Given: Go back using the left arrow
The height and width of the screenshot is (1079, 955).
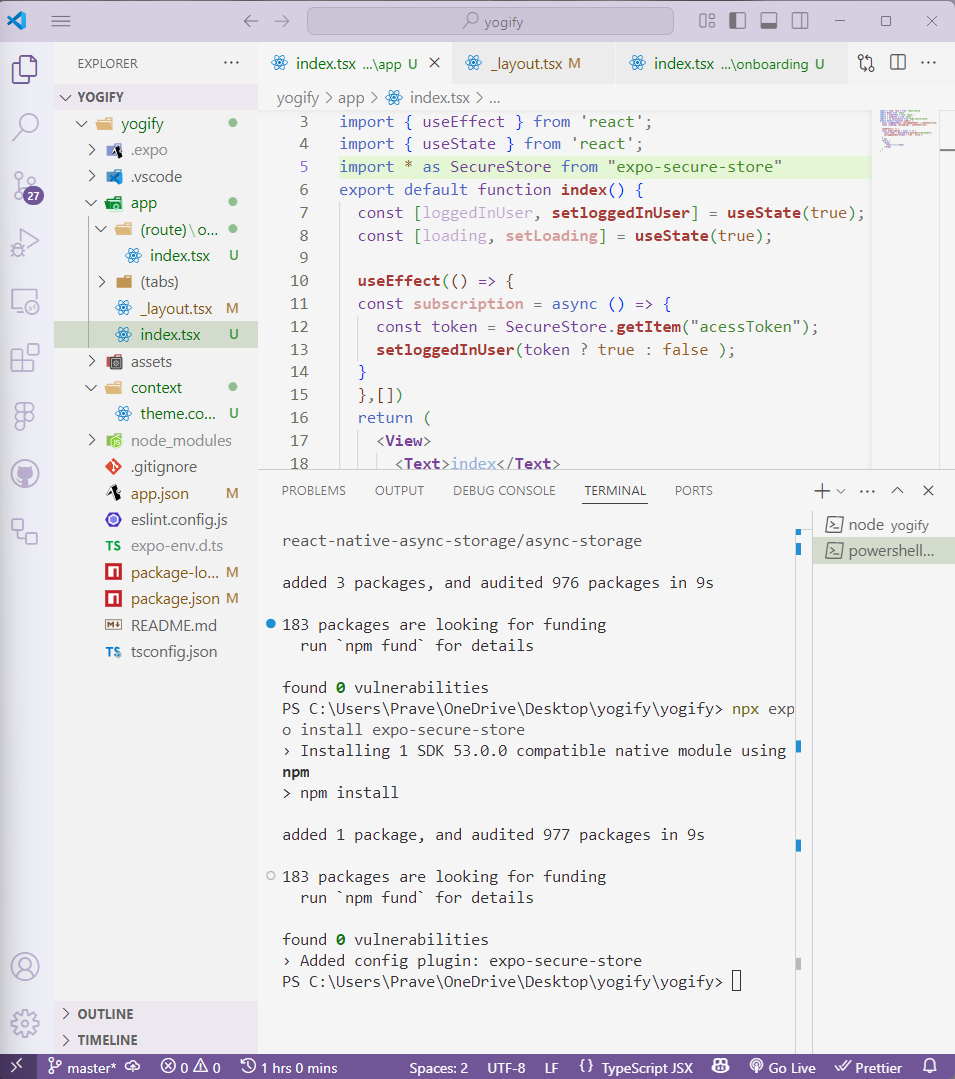Looking at the screenshot, I should pyautogui.click(x=250, y=21).
